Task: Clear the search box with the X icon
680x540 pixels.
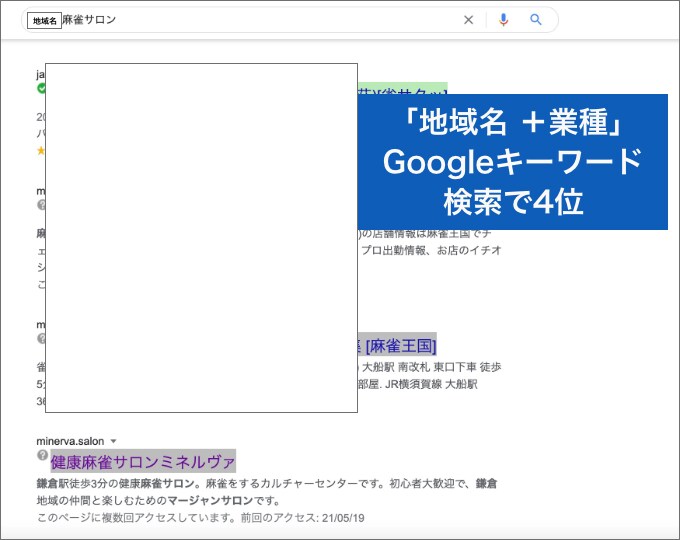Action: click(468, 20)
